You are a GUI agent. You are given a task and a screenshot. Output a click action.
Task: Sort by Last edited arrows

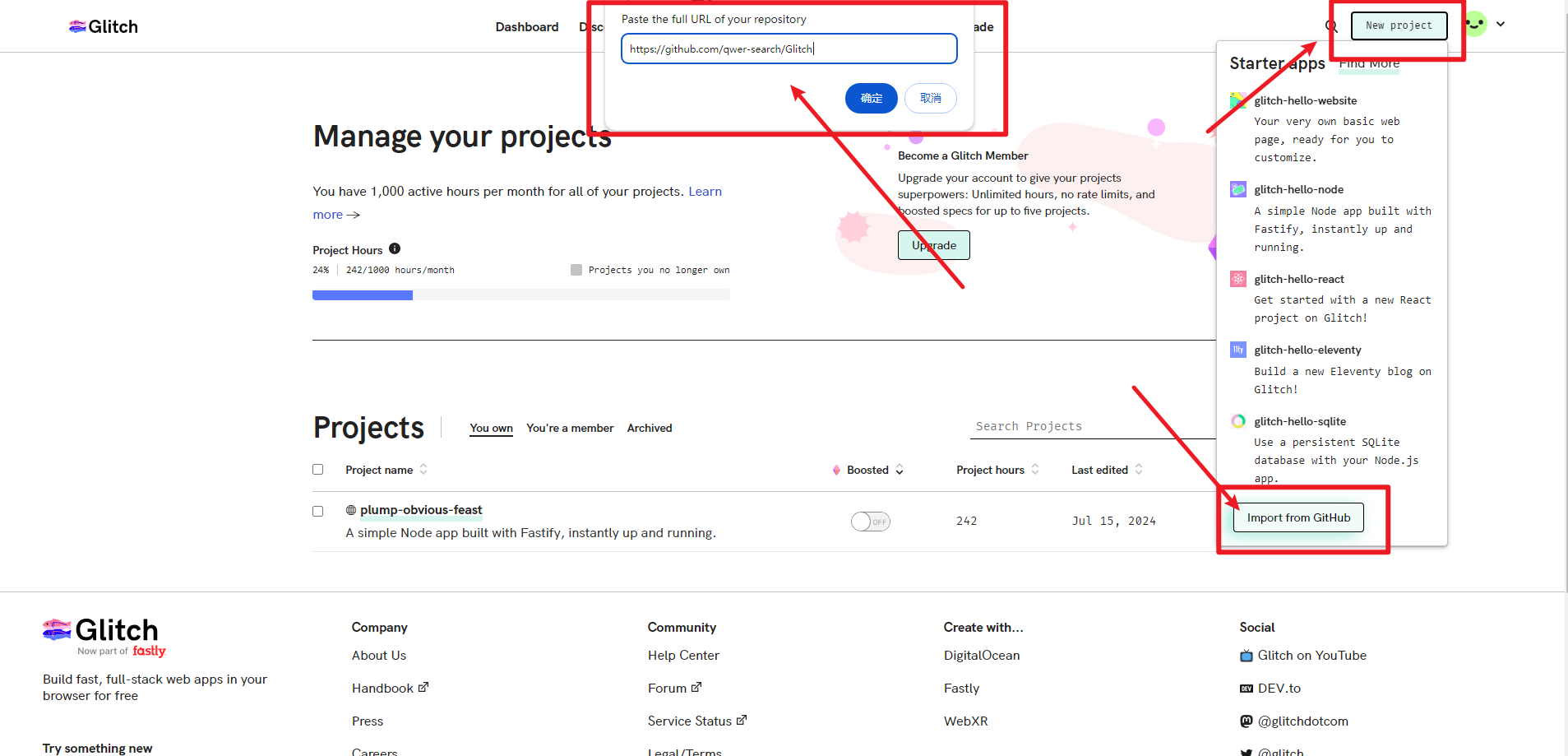click(x=1139, y=469)
